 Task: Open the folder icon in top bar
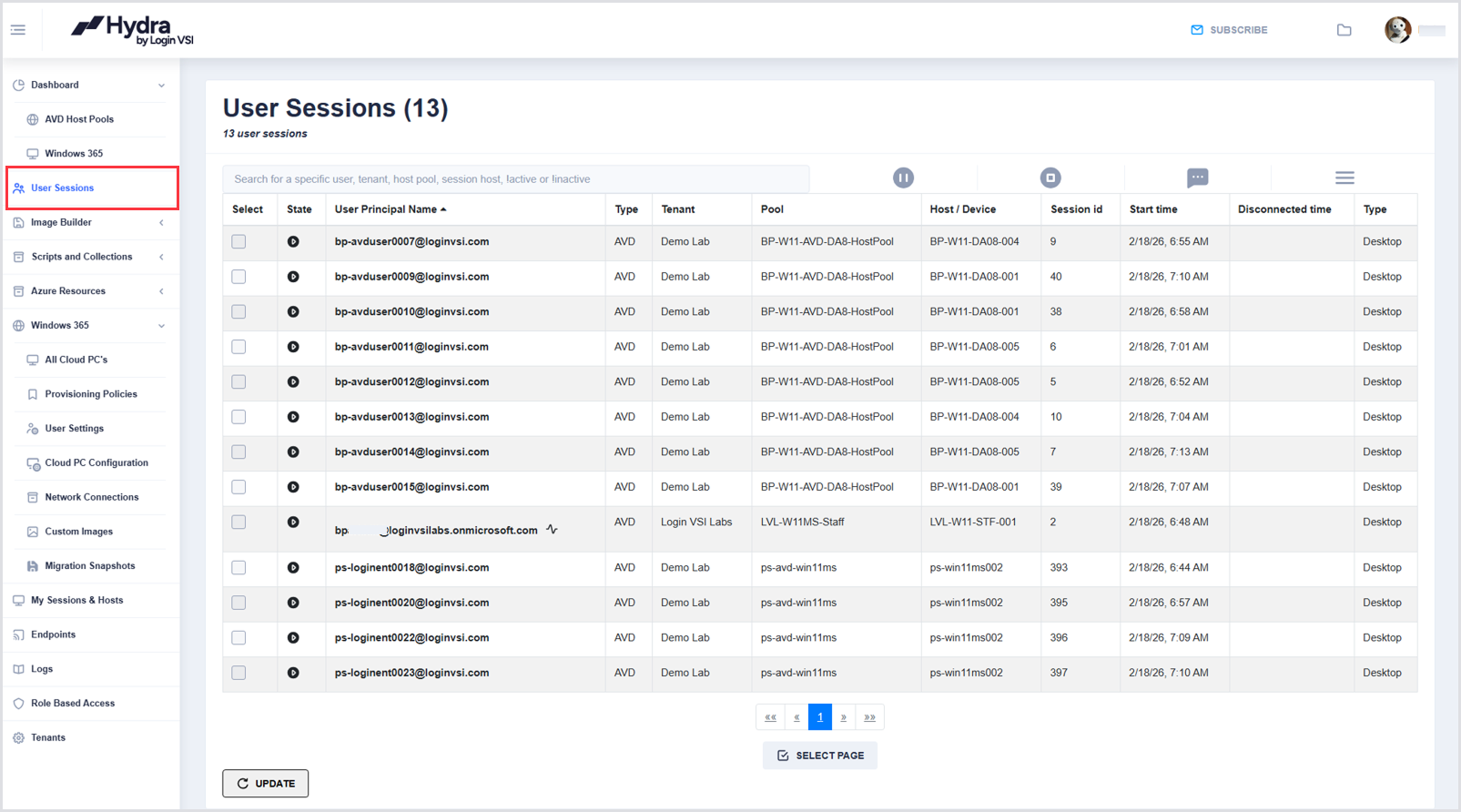[1344, 30]
